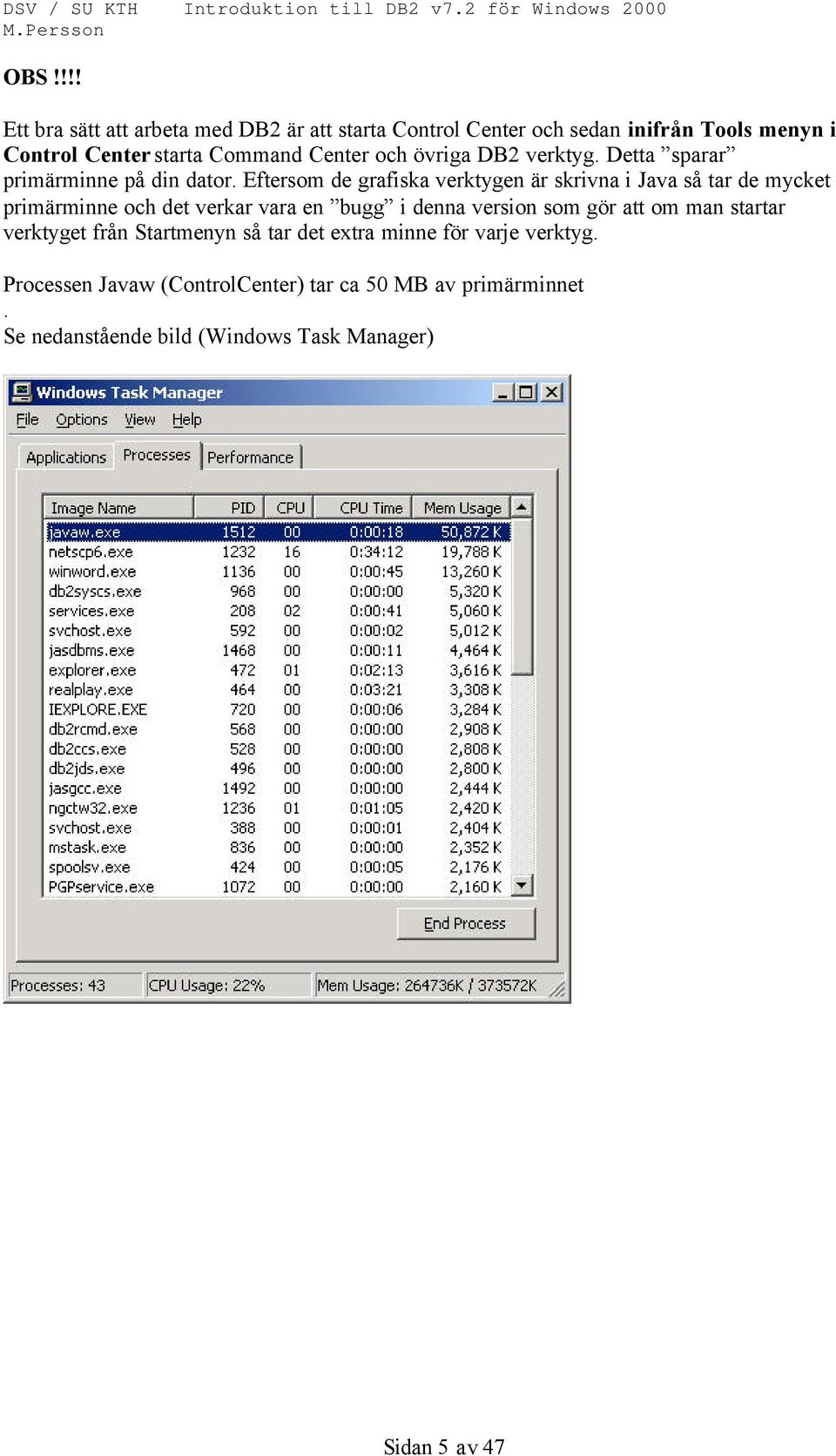Click the process list scrollbar thumb
Viewport: 836px width, 1456px height.
point(522,597)
